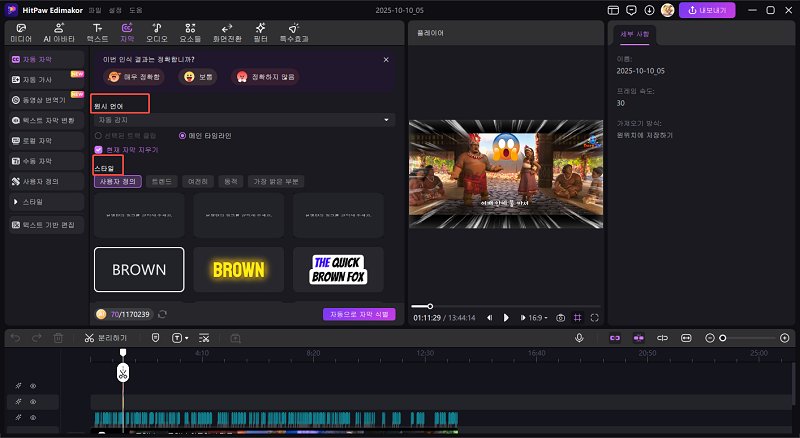Toggle visibility eye on the top track
This screenshot has height=438, width=800.
tap(32, 385)
